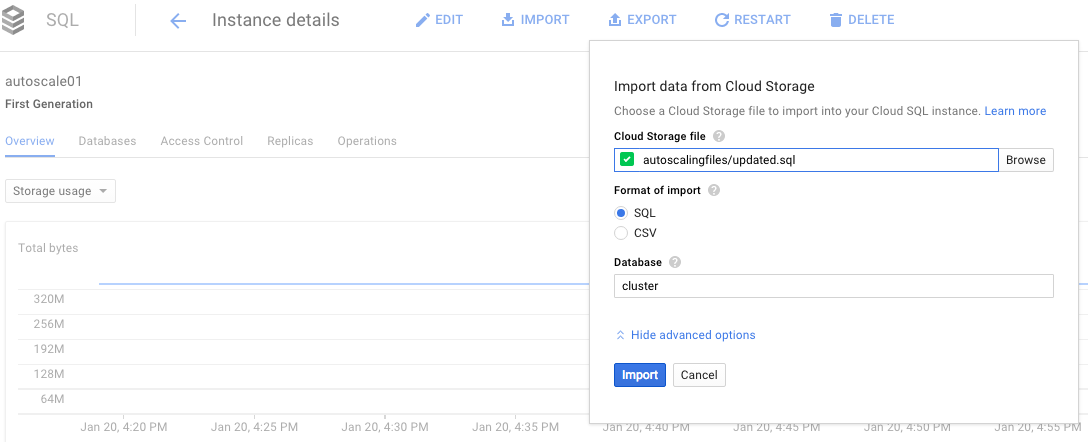The width and height of the screenshot is (1088, 442).
Task: Select the SQL format radio button
Action: (621, 214)
